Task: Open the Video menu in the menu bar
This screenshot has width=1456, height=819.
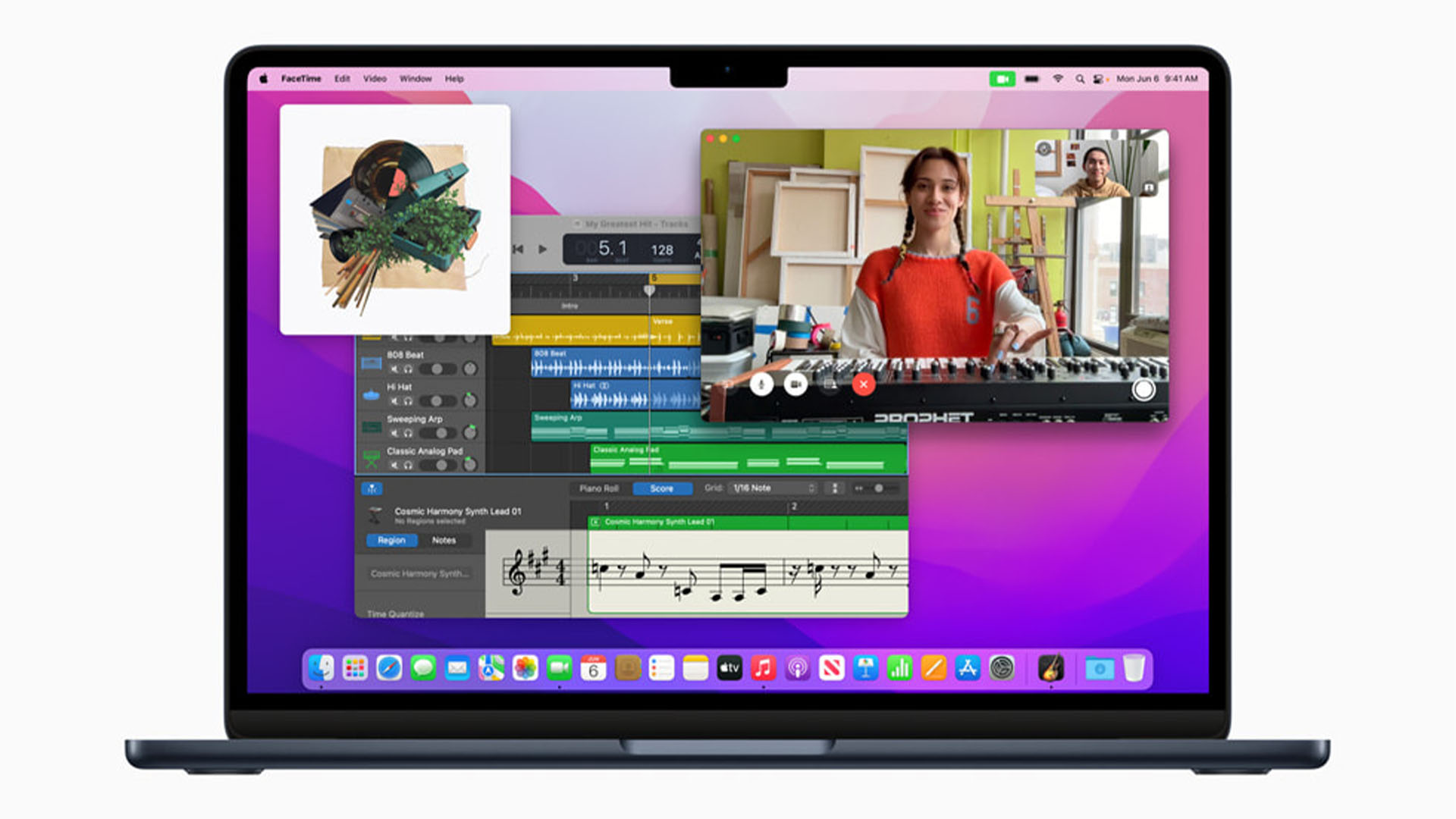Action: (376, 78)
